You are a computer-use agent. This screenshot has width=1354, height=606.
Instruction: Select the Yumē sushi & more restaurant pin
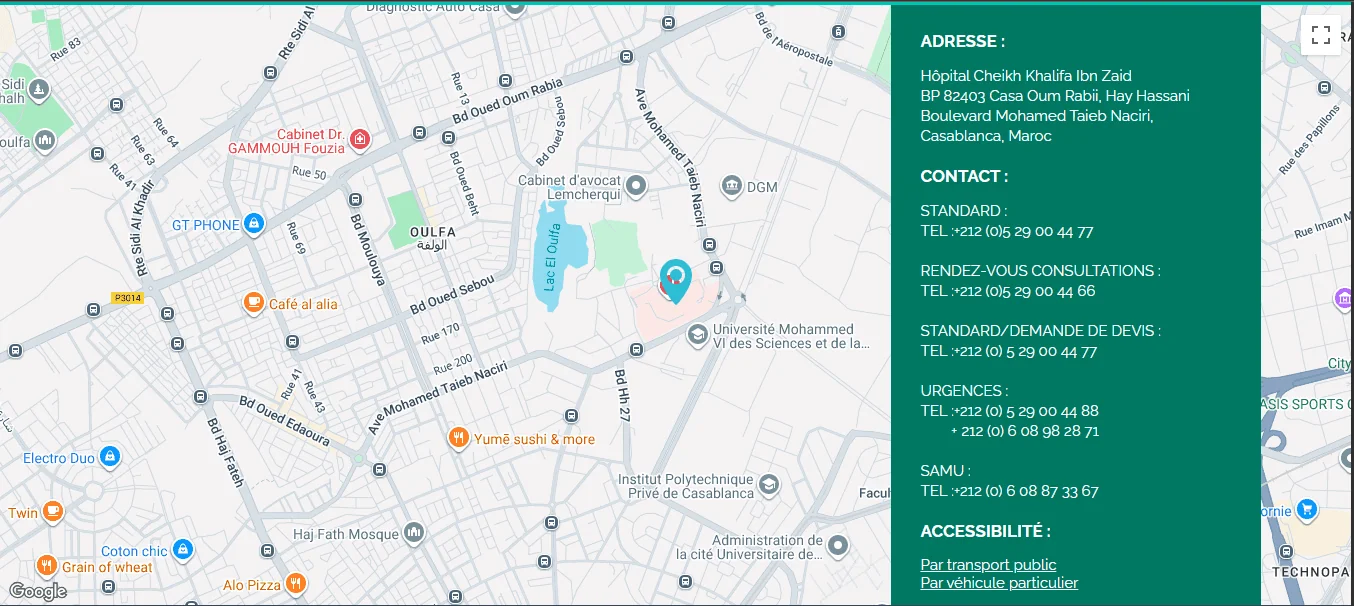458,438
